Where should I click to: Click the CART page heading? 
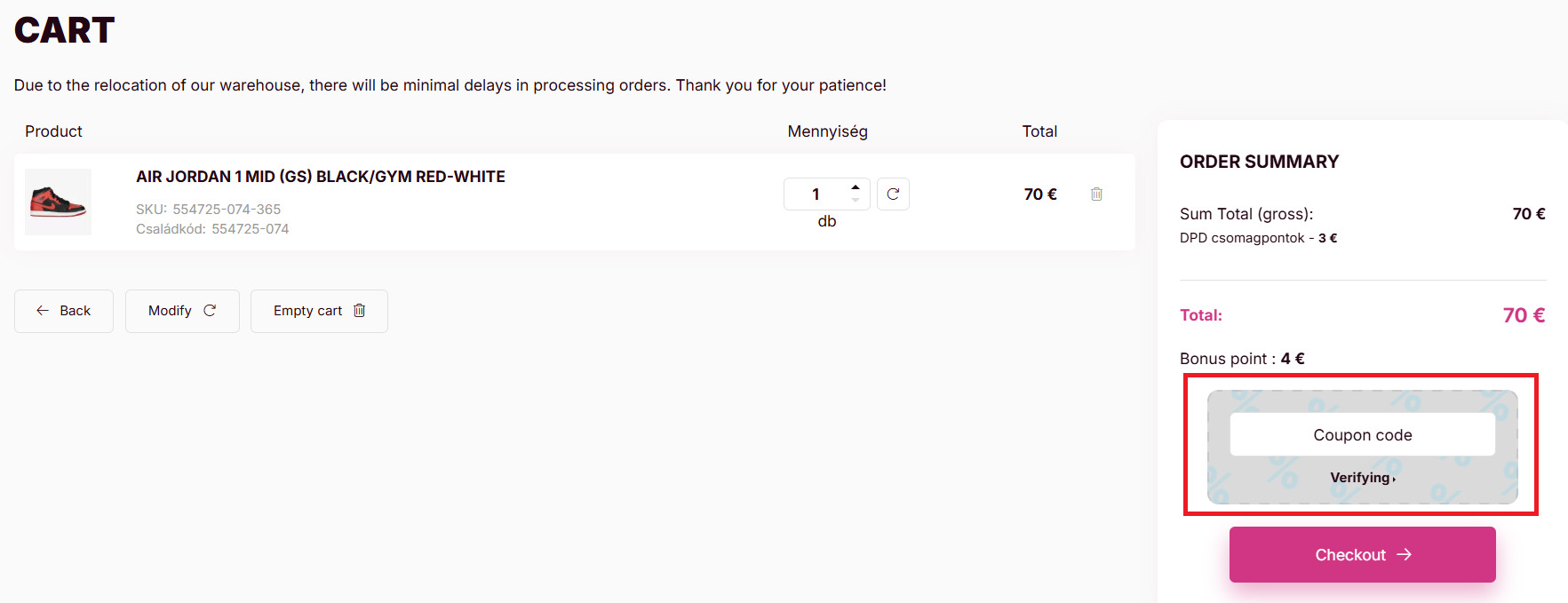point(65,31)
